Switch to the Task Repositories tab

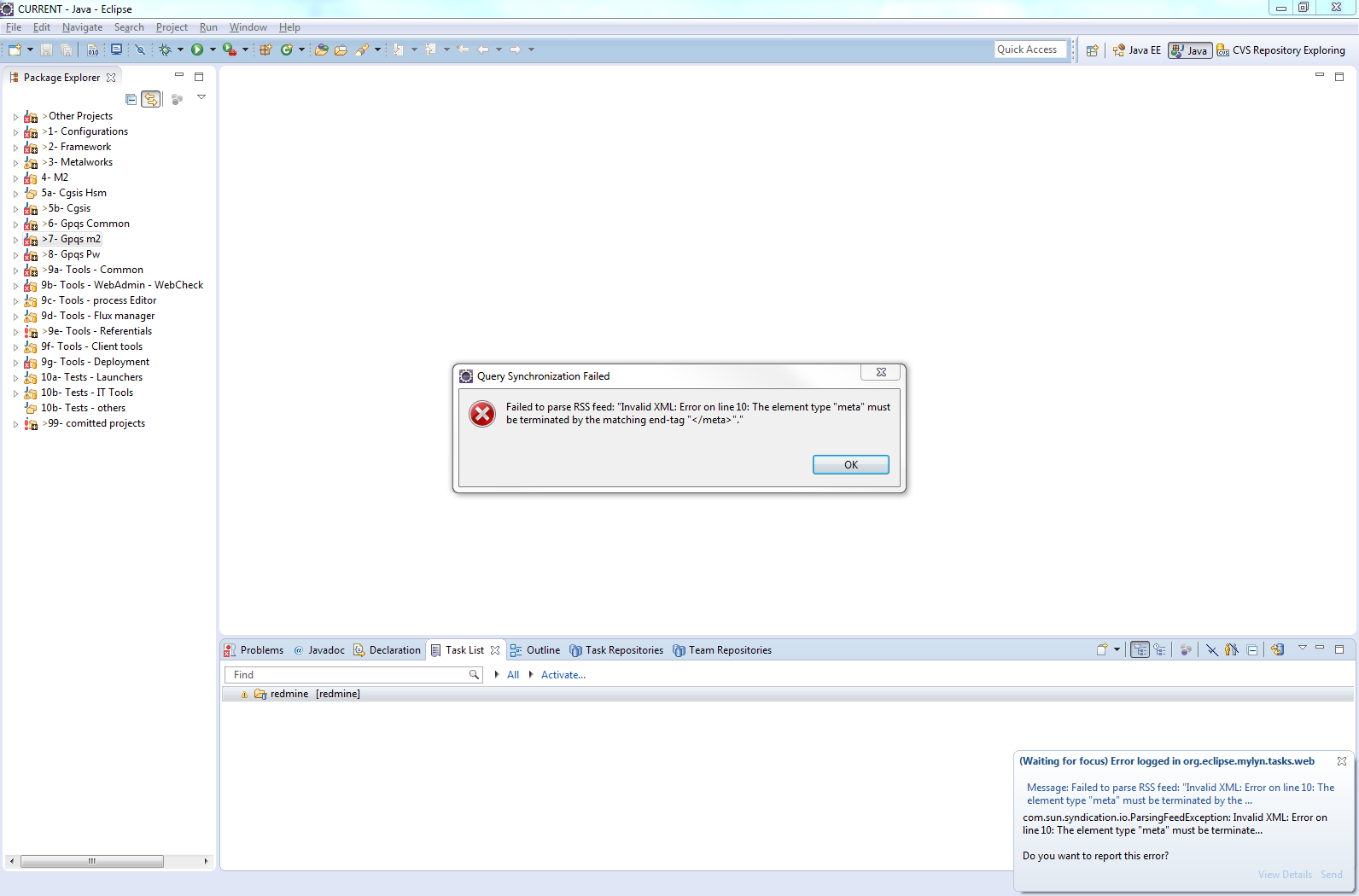point(616,650)
